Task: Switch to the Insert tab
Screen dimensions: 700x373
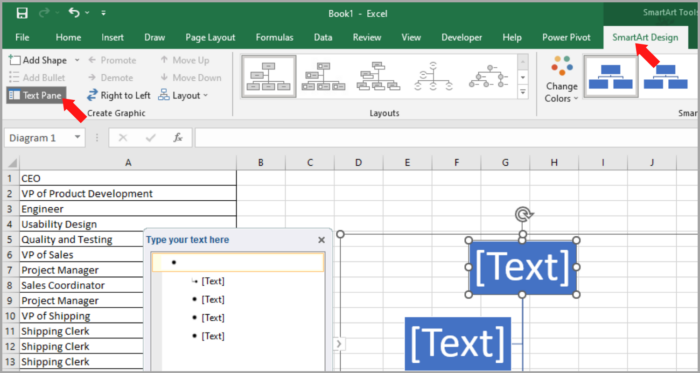Action: coord(112,37)
